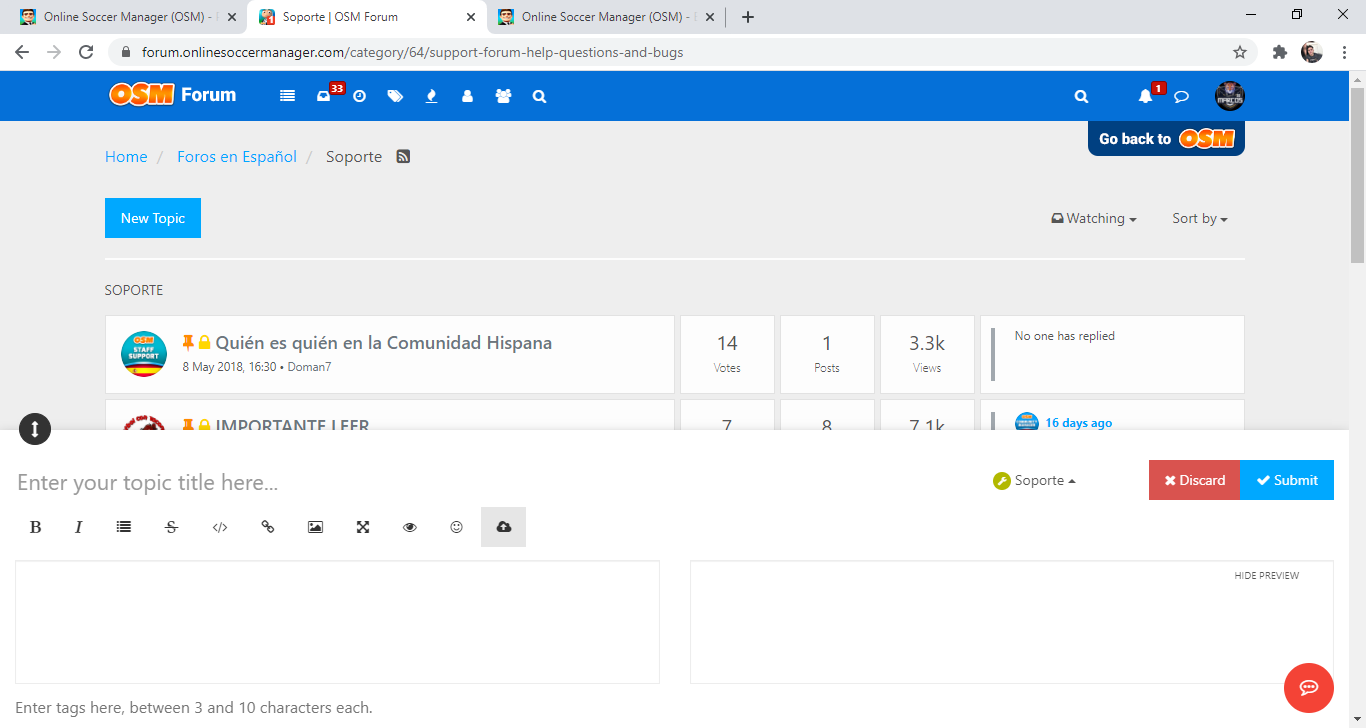The width and height of the screenshot is (1366, 728).
Task: Click the right-side search icon near notifications
Action: click(1081, 96)
